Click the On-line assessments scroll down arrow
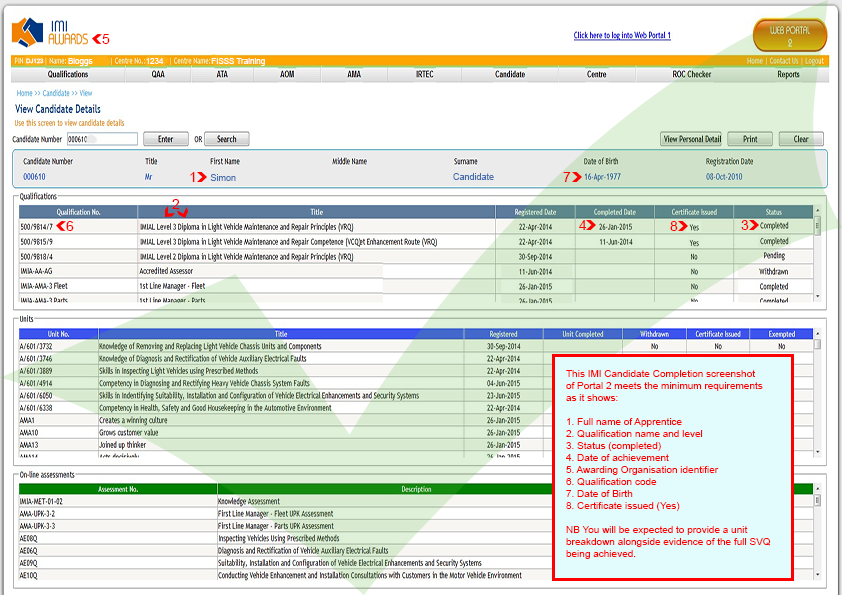This screenshot has height=595, width=842. coord(818,575)
